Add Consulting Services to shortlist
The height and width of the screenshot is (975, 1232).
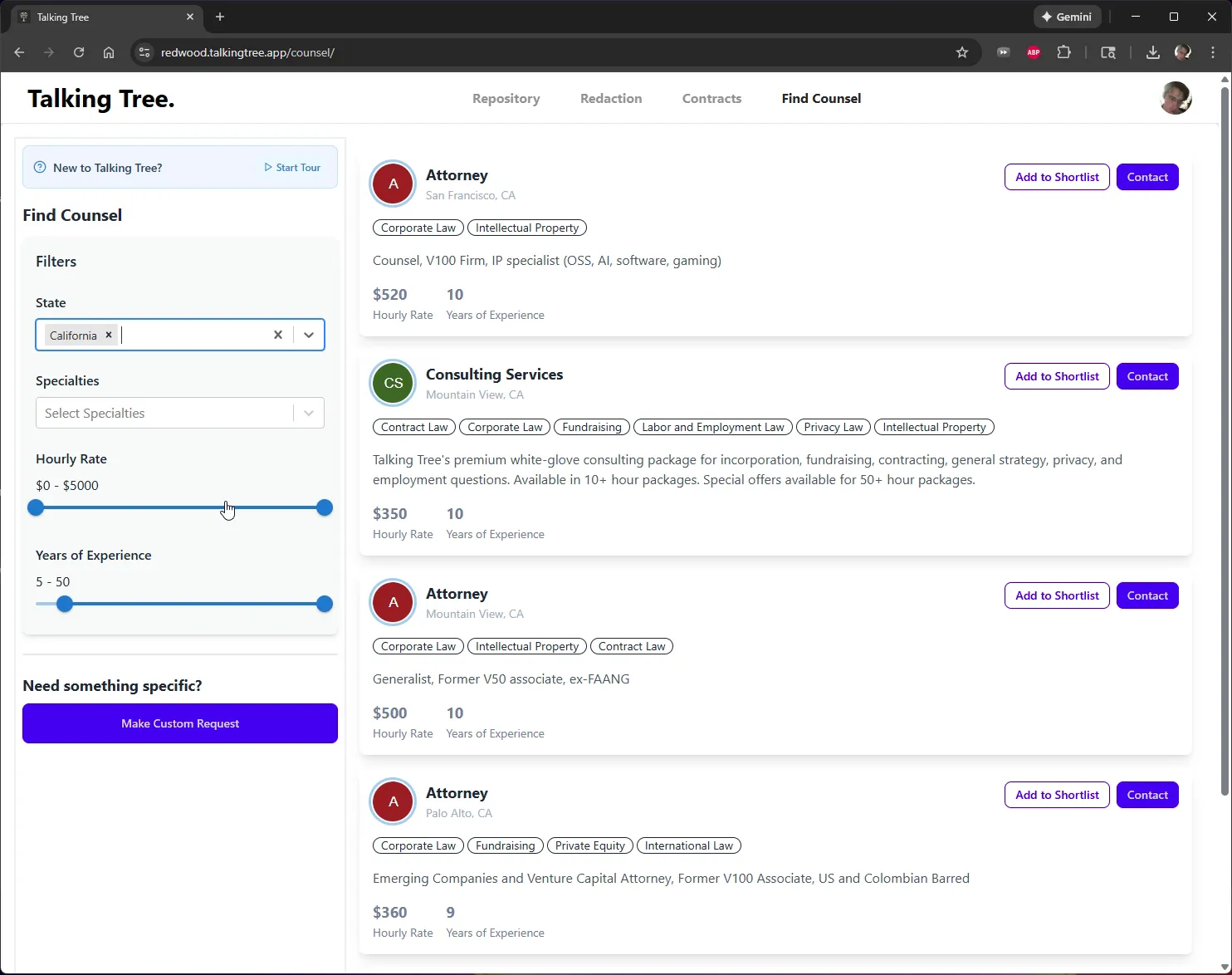[1057, 376]
